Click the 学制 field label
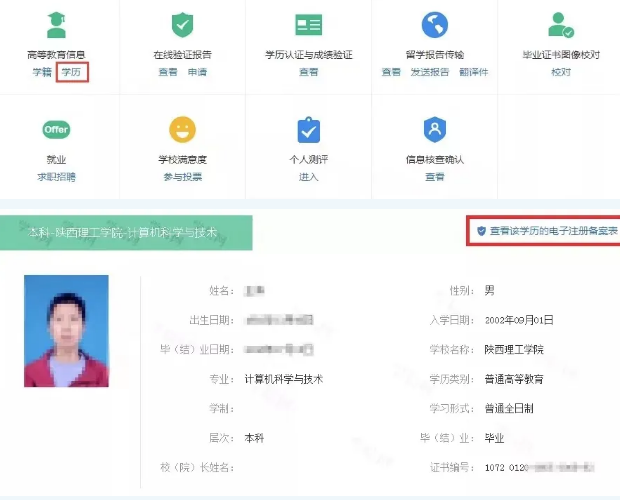The image size is (620, 500). click(x=221, y=408)
